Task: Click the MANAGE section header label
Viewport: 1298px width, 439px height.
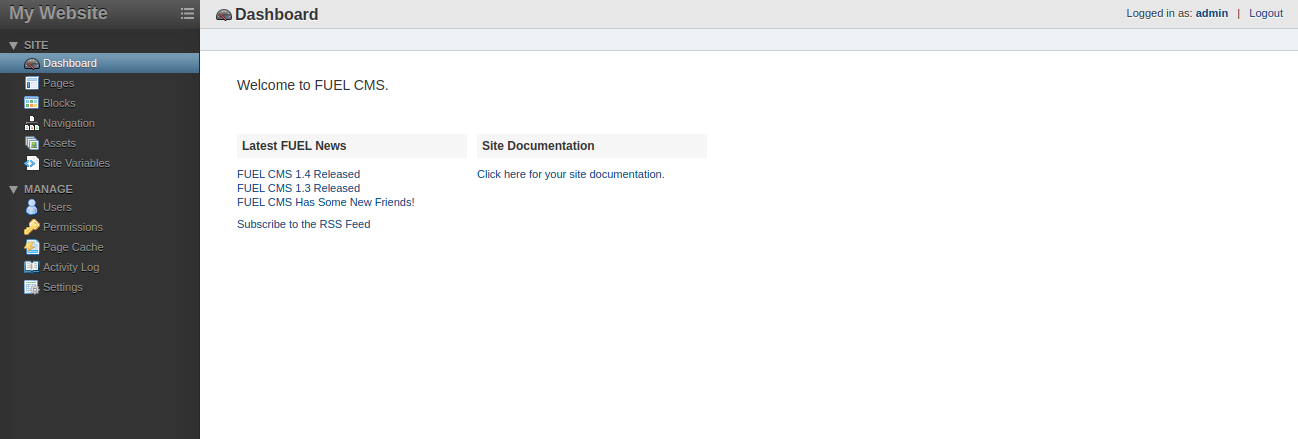Action: (48, 189)
